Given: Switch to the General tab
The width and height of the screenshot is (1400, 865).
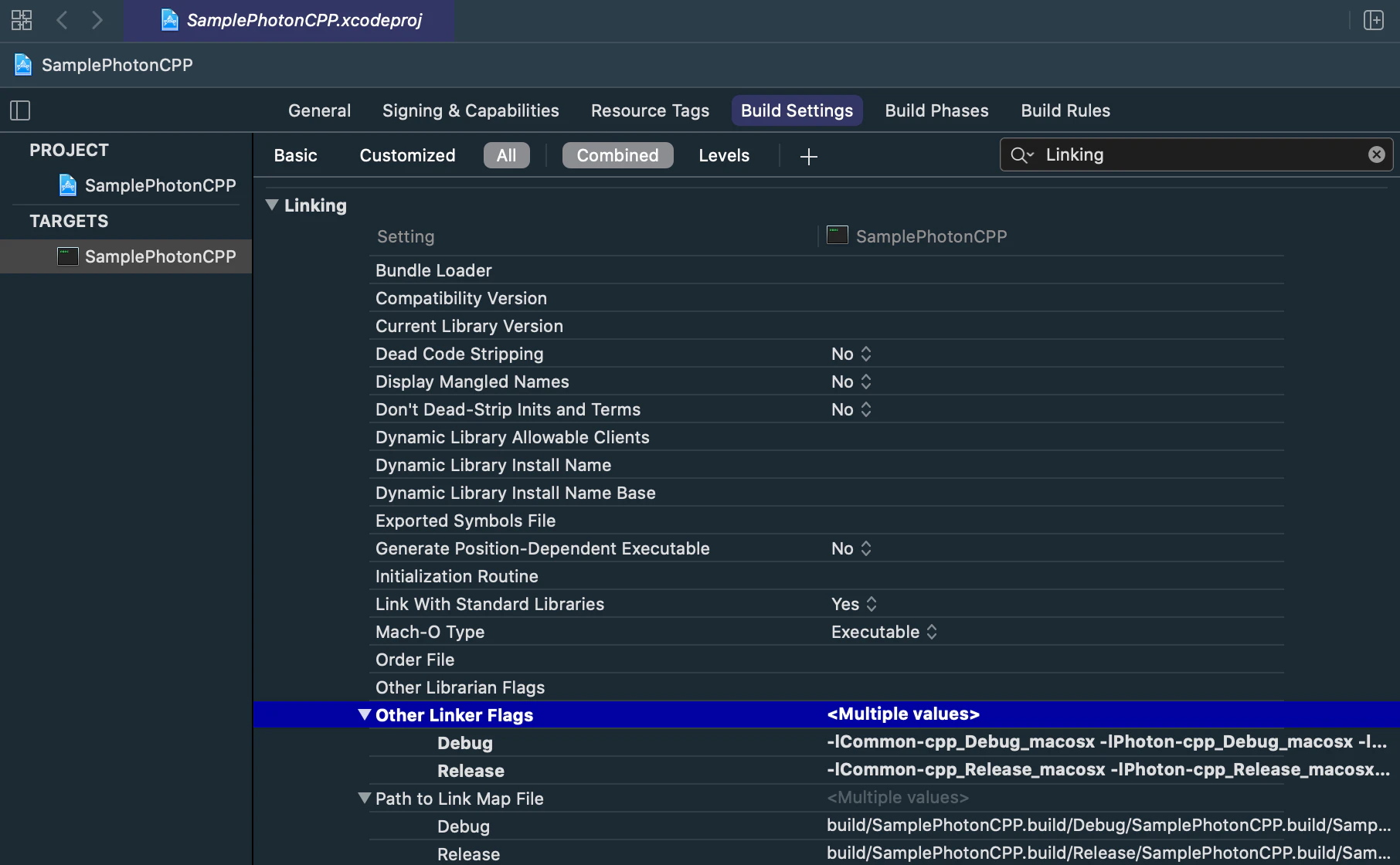Looking at the screenshot, I should pyautogui.click(x=320, y=110).
